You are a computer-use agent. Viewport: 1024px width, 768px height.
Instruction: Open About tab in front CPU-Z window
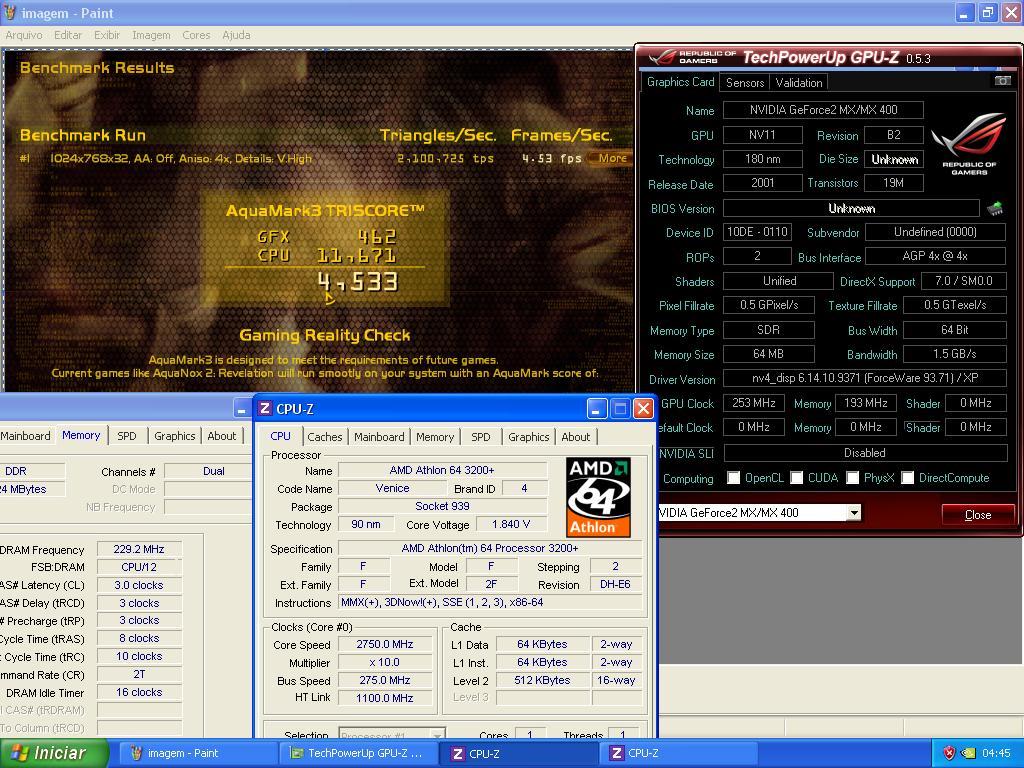click(575, 437)
